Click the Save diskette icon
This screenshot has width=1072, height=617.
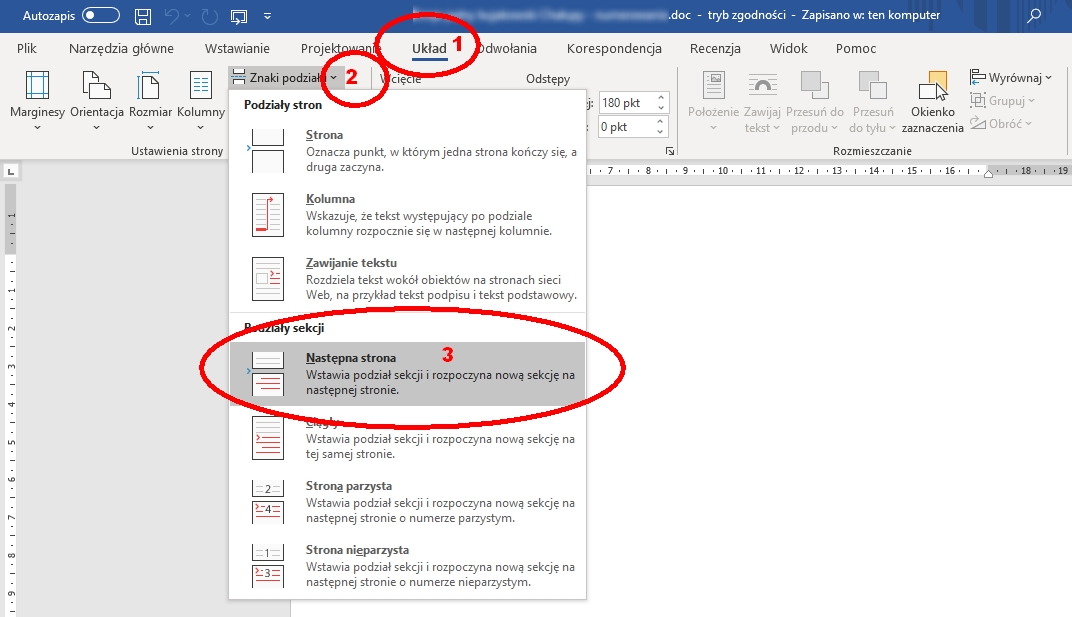143,16
